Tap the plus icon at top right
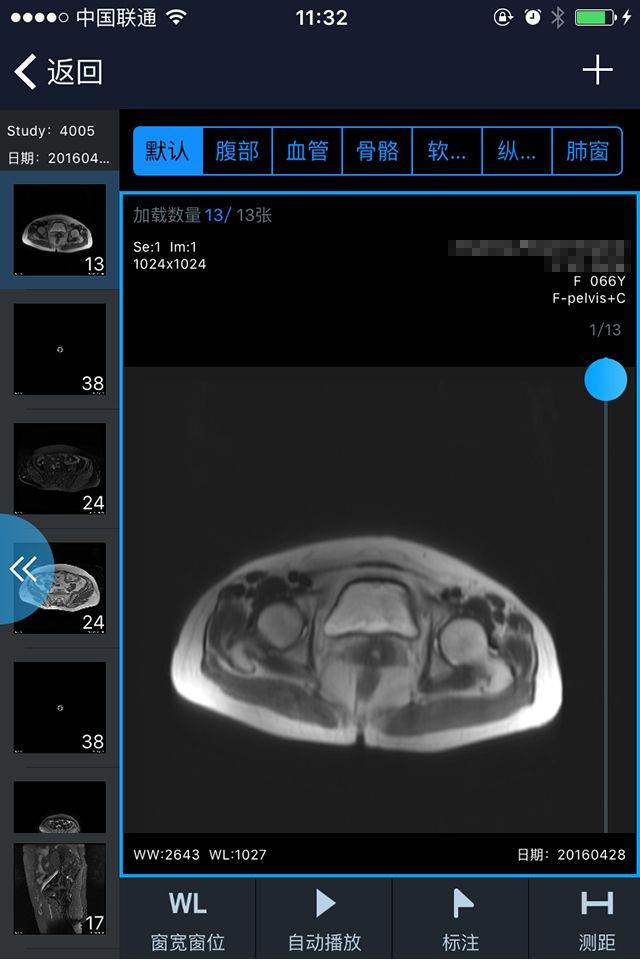 (597, 70)
